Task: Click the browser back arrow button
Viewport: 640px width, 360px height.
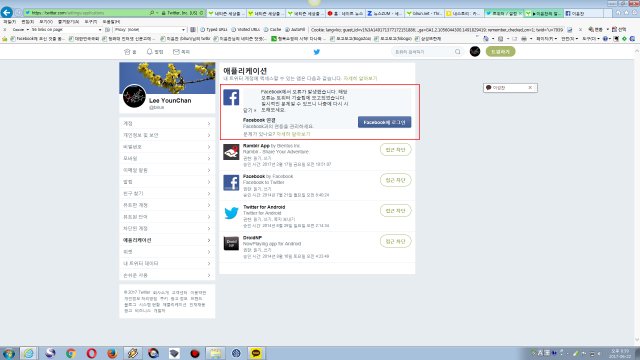Action: [x=7, y=13]
